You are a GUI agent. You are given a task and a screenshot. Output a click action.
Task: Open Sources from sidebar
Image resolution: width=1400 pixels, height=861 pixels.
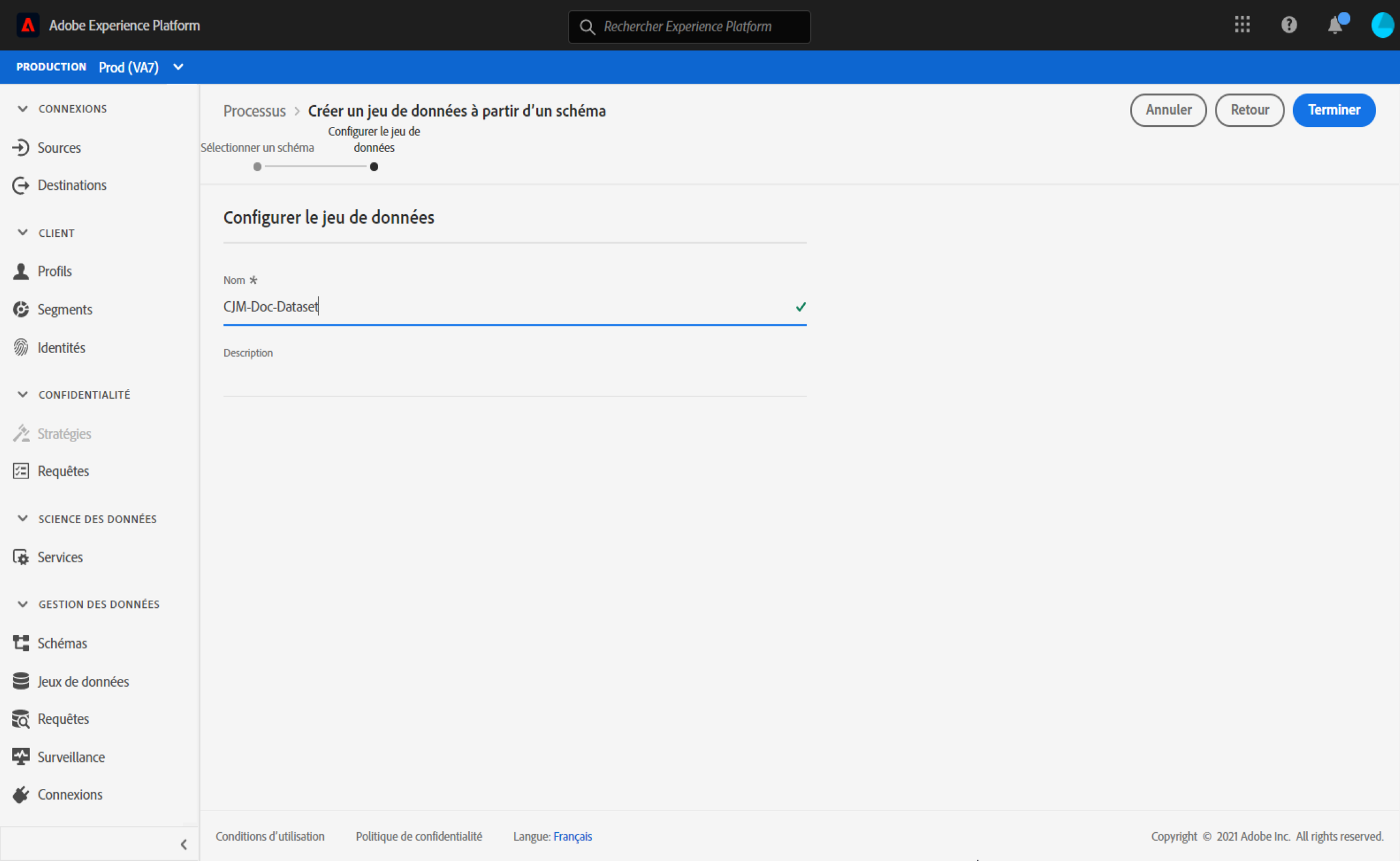(x=59, y=148)
